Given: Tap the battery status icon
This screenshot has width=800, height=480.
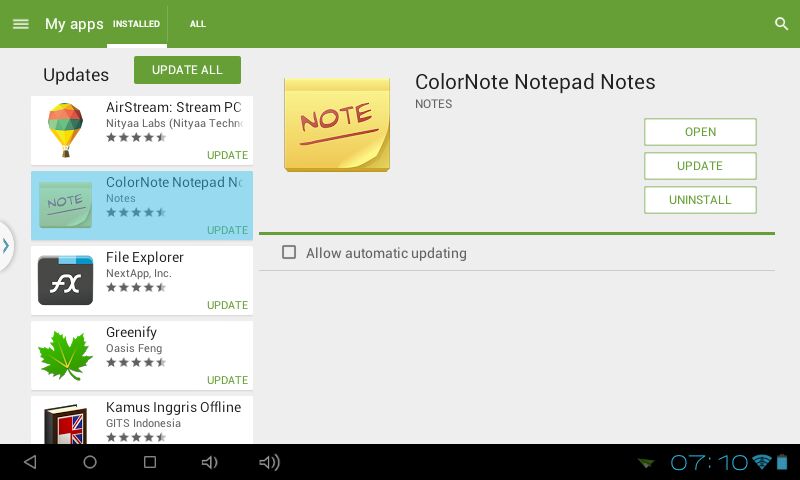Looking at the screenshot, I should point(782,462).
